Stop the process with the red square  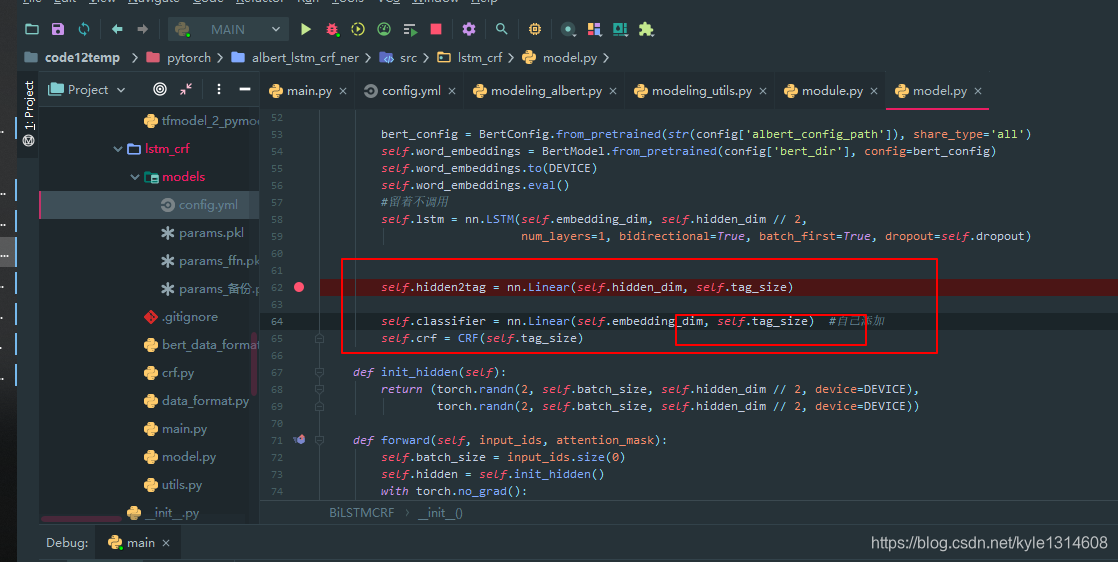coord(436,29)
